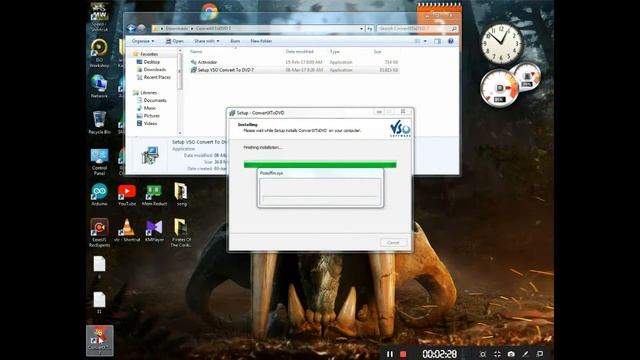Open the ISO Workshop desktop shortcut
The width and height of the screenshot is (640, 360).
click(x=99, y=52)
